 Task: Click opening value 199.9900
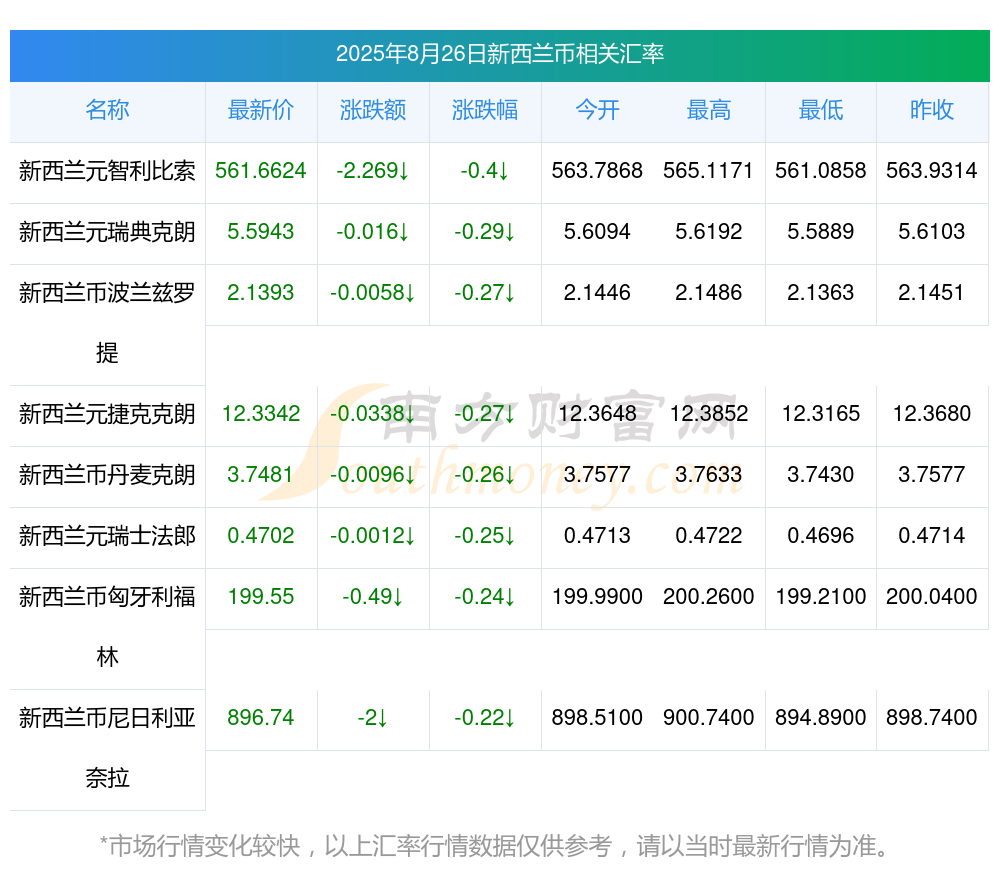tap(597, 597)
